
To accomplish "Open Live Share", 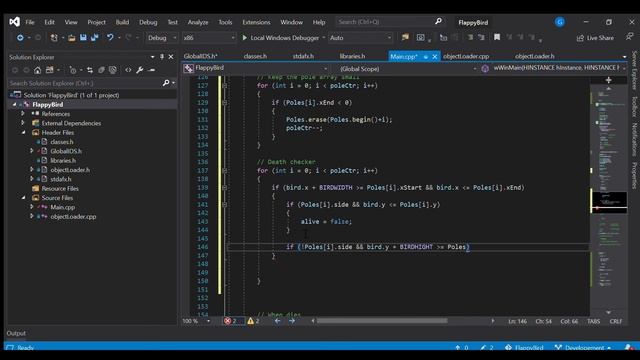I will [596, 38].
